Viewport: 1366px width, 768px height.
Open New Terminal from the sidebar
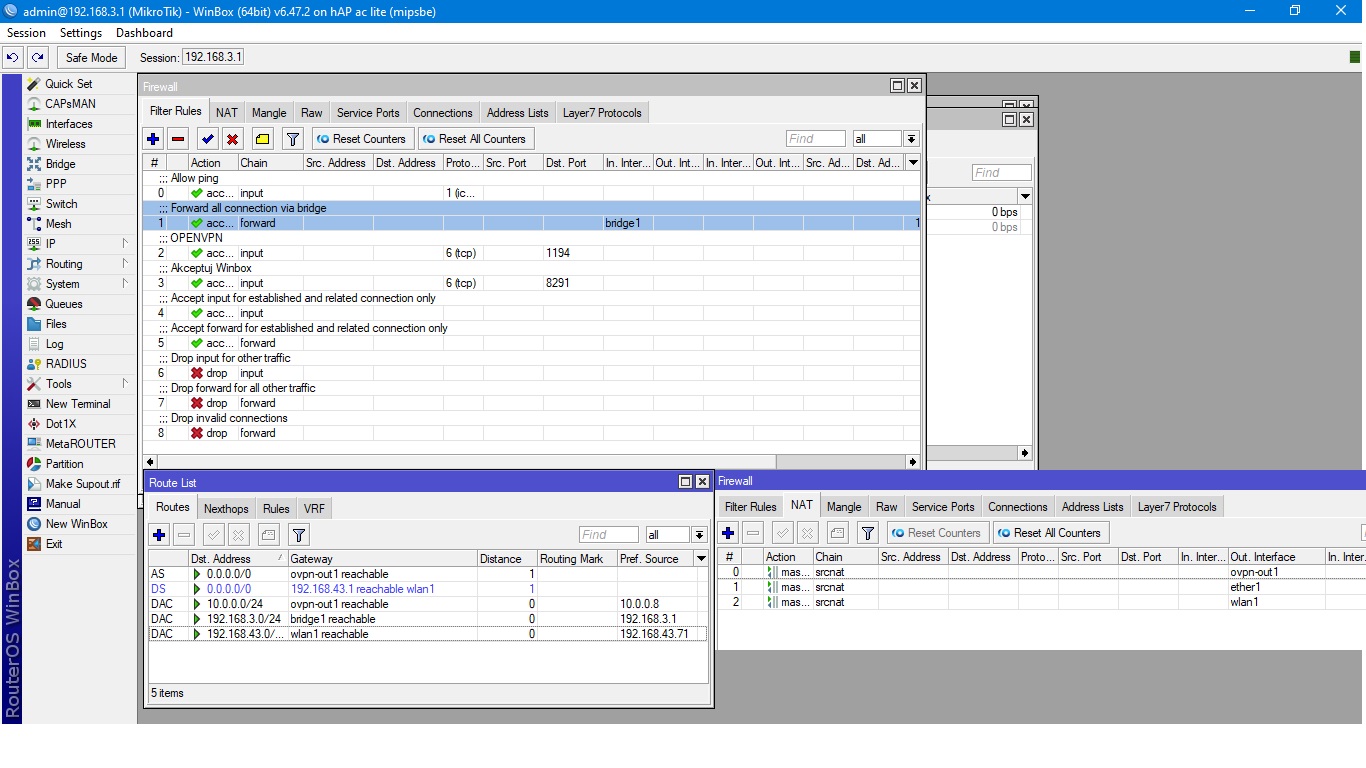[77, 404]
